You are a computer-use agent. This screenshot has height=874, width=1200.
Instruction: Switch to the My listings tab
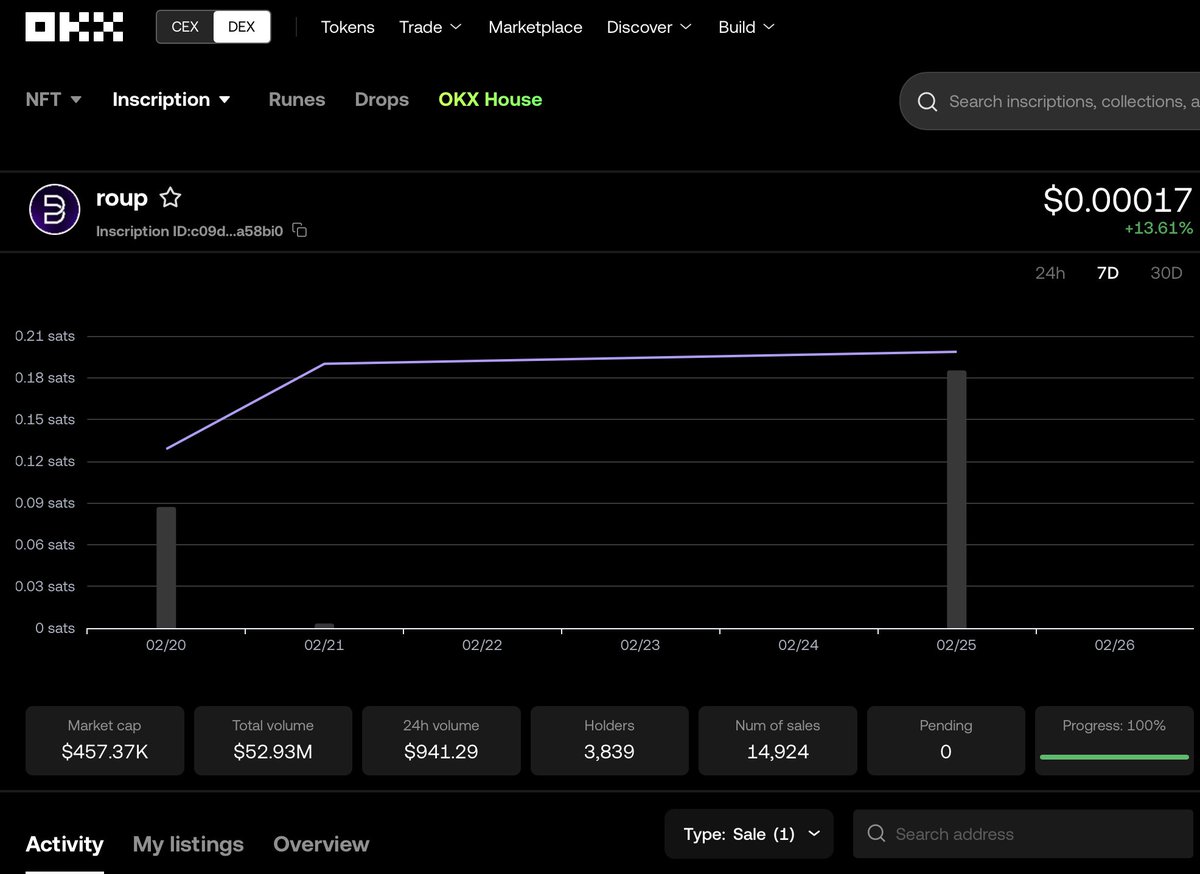pyautogui.click(x=188, y=844)
